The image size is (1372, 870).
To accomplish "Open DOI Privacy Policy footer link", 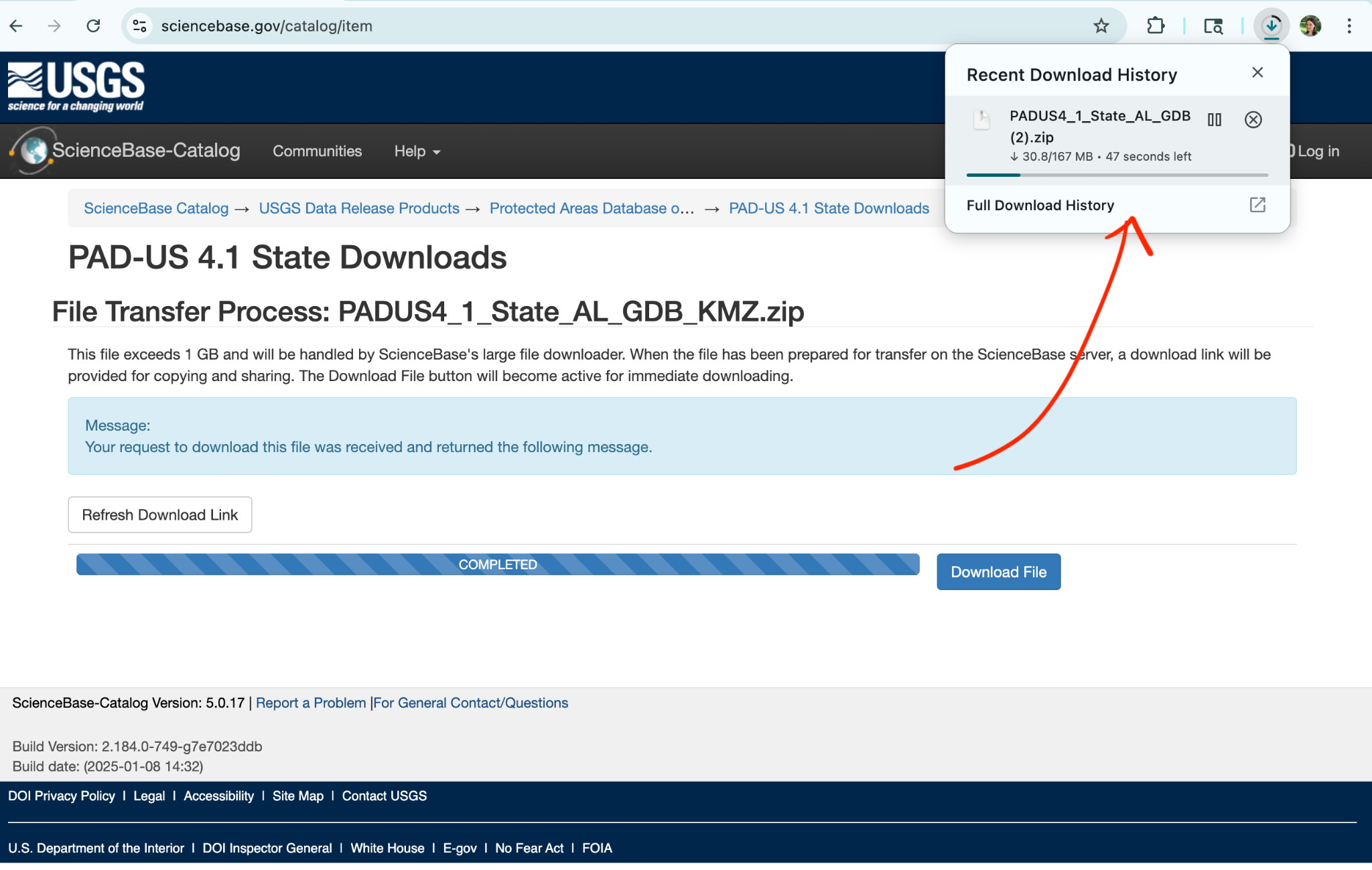I will (x=62, y=796).
